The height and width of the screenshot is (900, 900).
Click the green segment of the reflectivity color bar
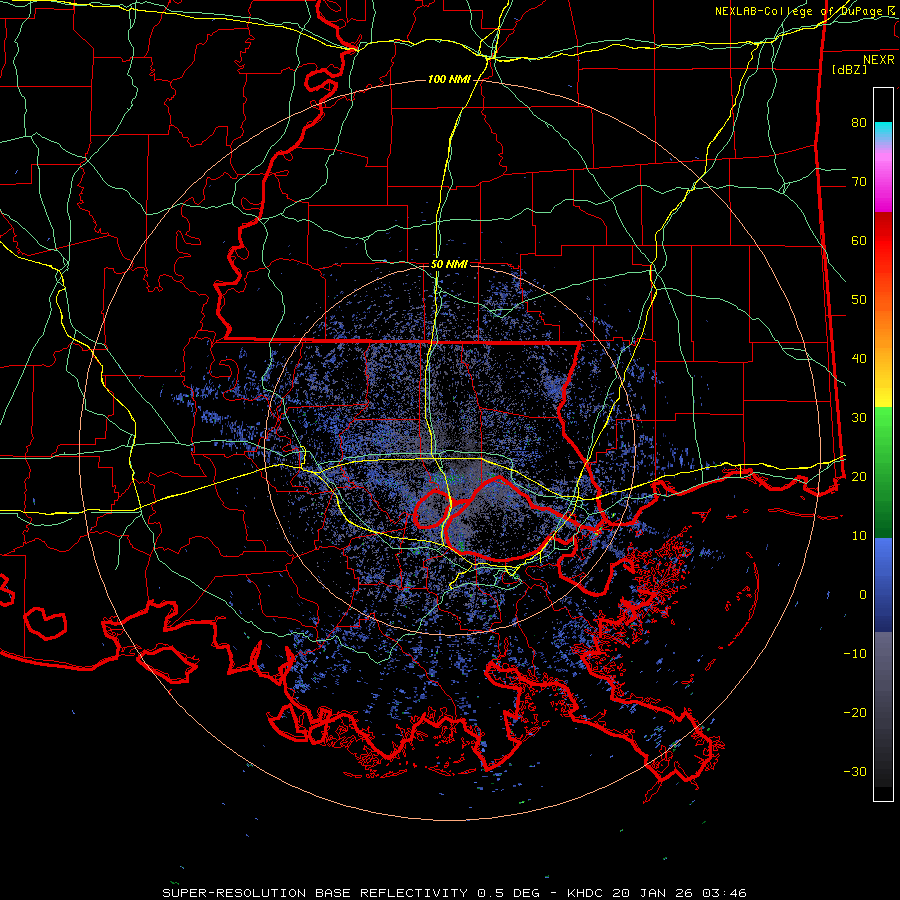pyautogui.click(x=883, y=472)
